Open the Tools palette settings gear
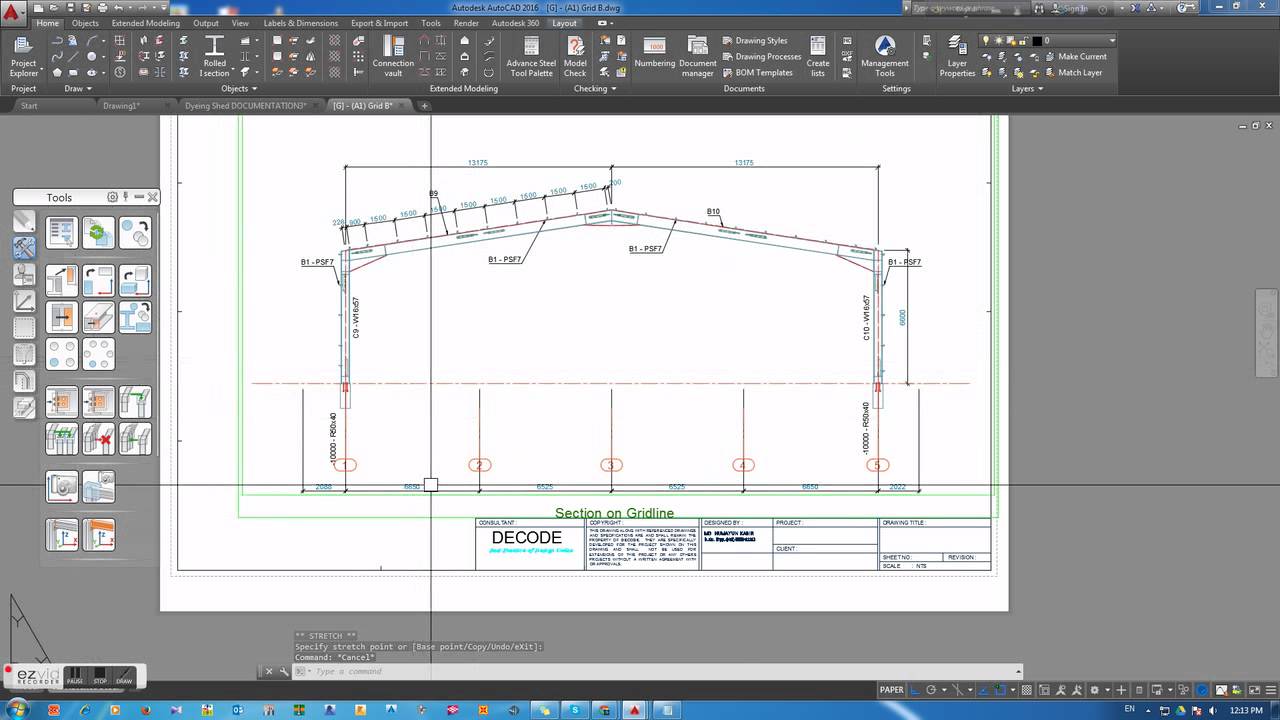 point(112,197)
